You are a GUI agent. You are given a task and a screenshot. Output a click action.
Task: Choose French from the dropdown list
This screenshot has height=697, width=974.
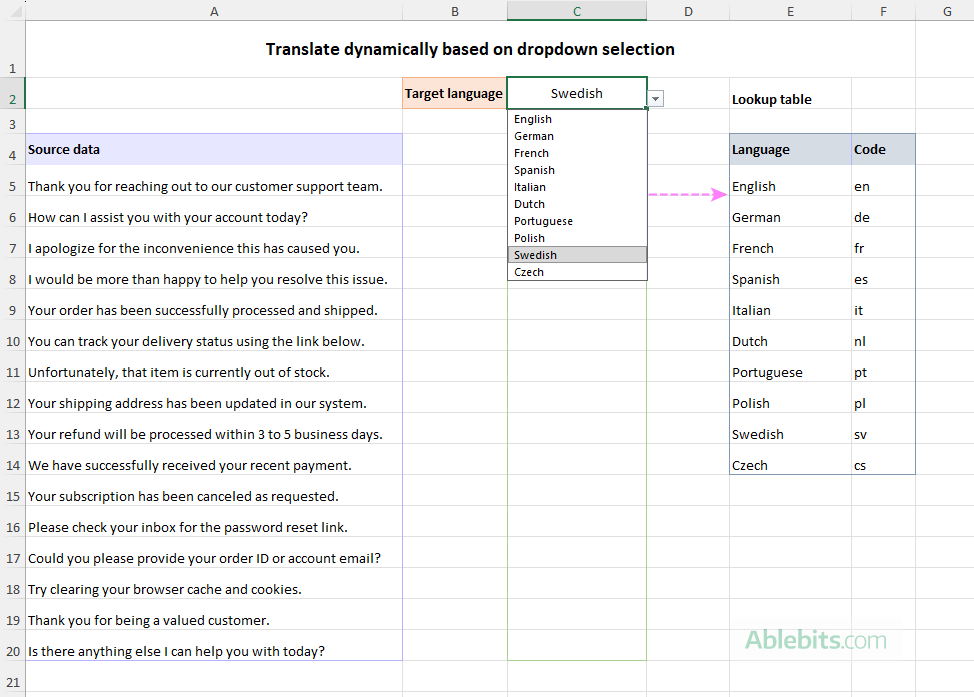577,153
